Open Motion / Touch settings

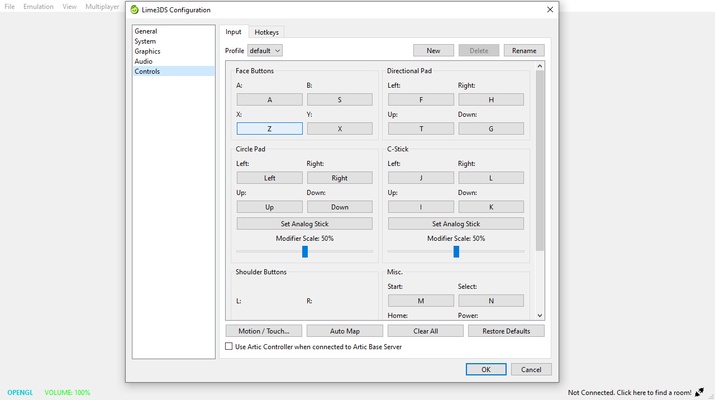(264, 331)
